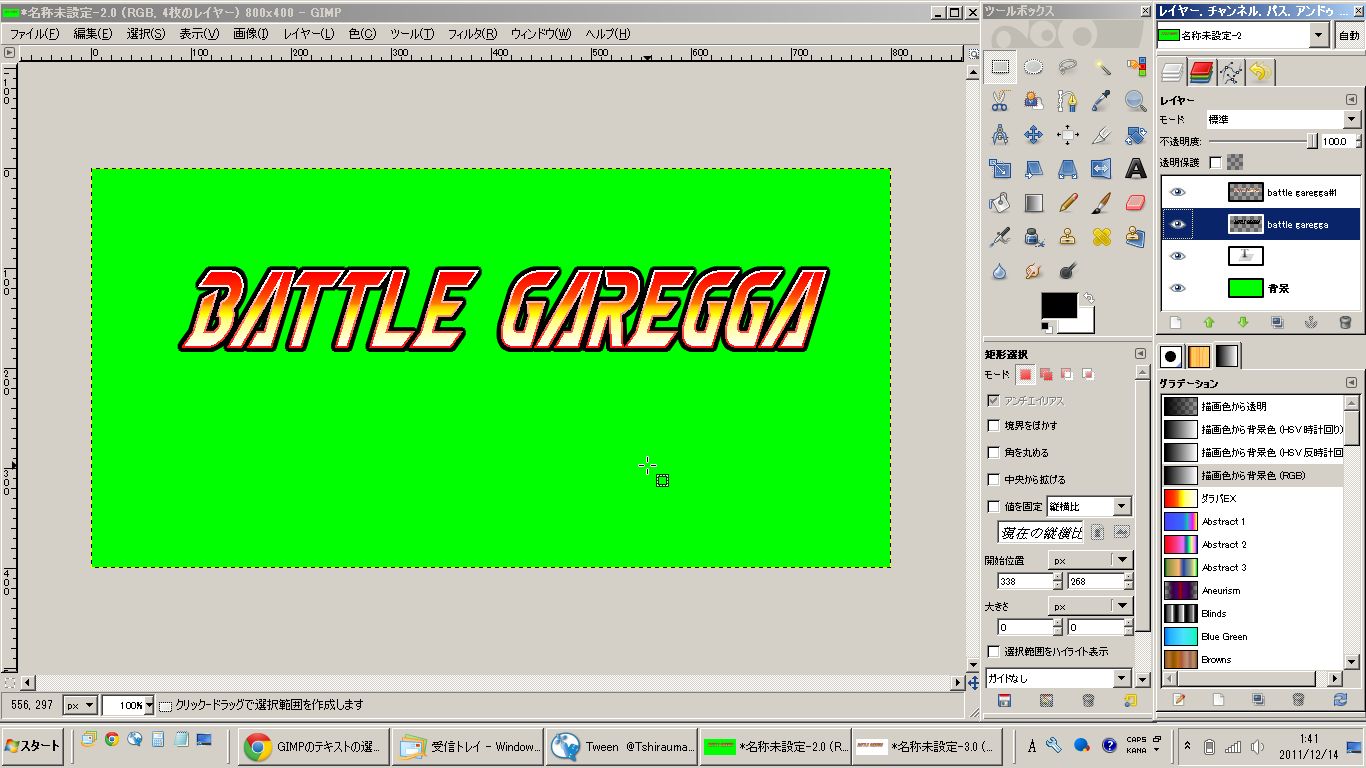The height and width of the screenshot is (768, 1366).
Task: Open the ファイル(F) menu
Action: (x=34, y=33)
